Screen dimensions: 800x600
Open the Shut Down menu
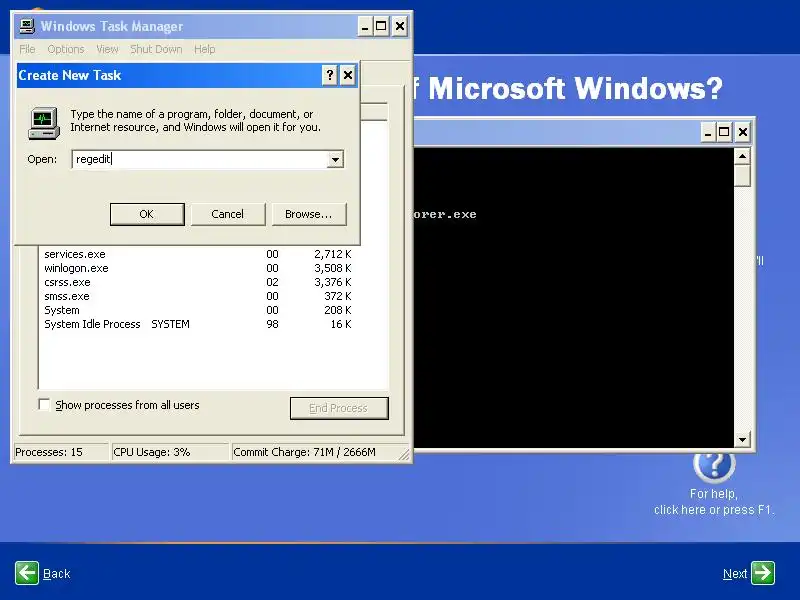coord(156,49)
